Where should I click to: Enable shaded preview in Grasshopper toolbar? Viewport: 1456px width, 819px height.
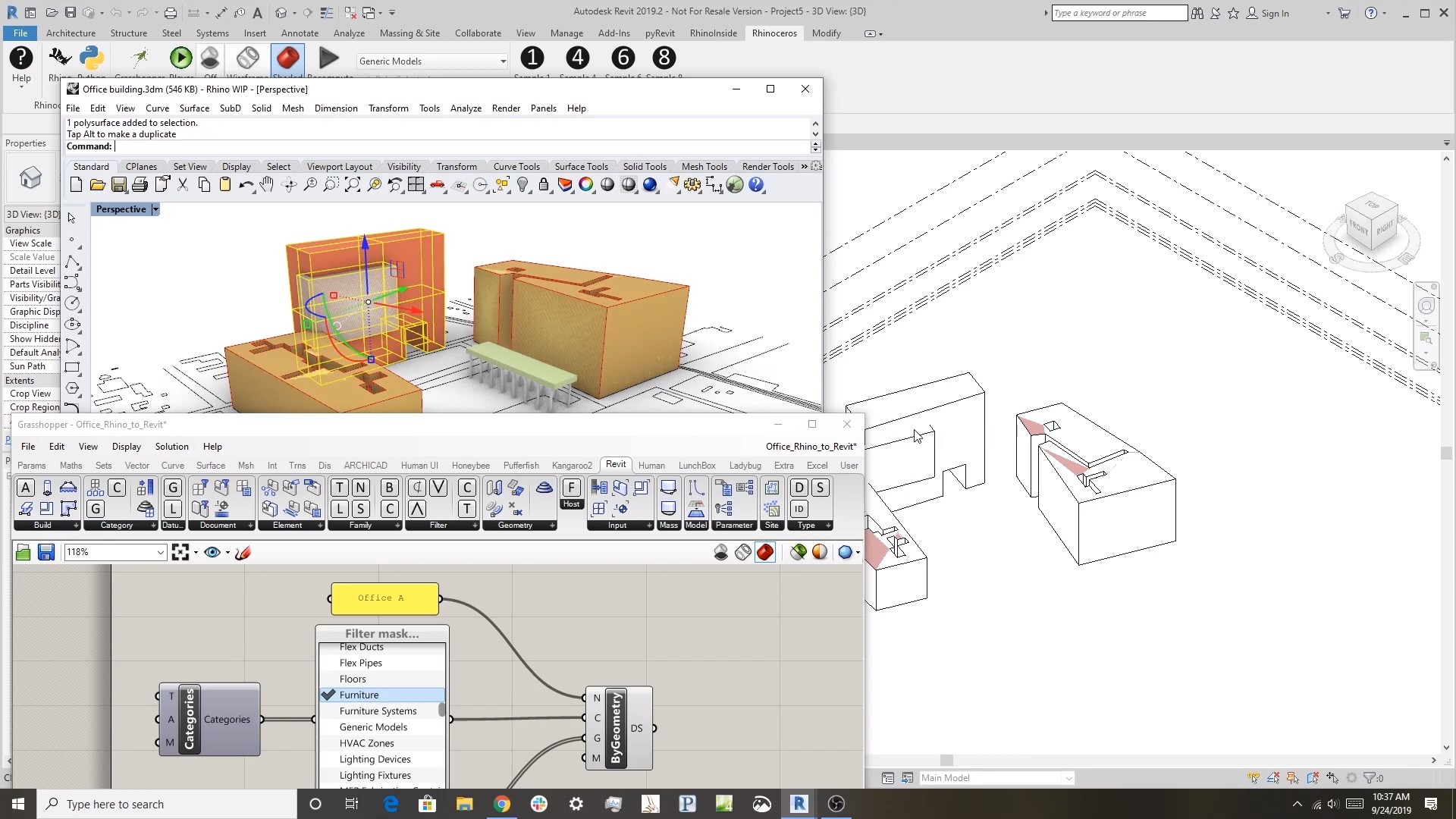[765, 553]
